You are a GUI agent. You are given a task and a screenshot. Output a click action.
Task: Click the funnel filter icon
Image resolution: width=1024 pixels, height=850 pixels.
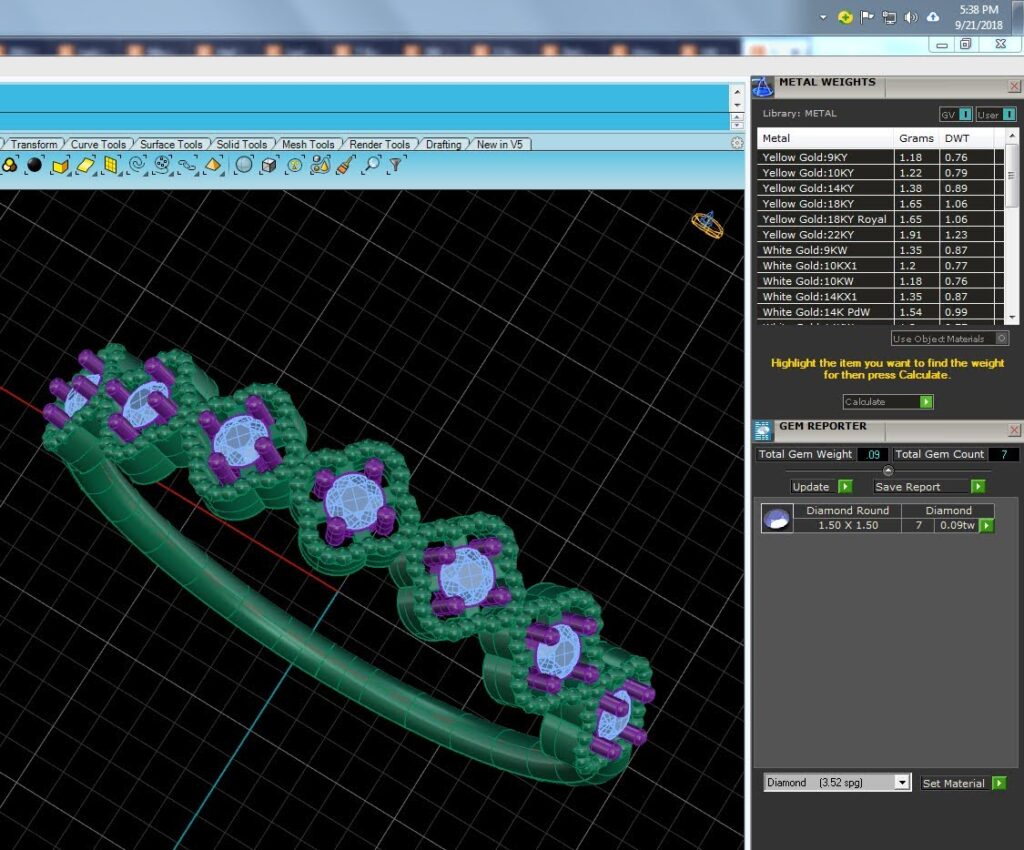tap(396, 165)
